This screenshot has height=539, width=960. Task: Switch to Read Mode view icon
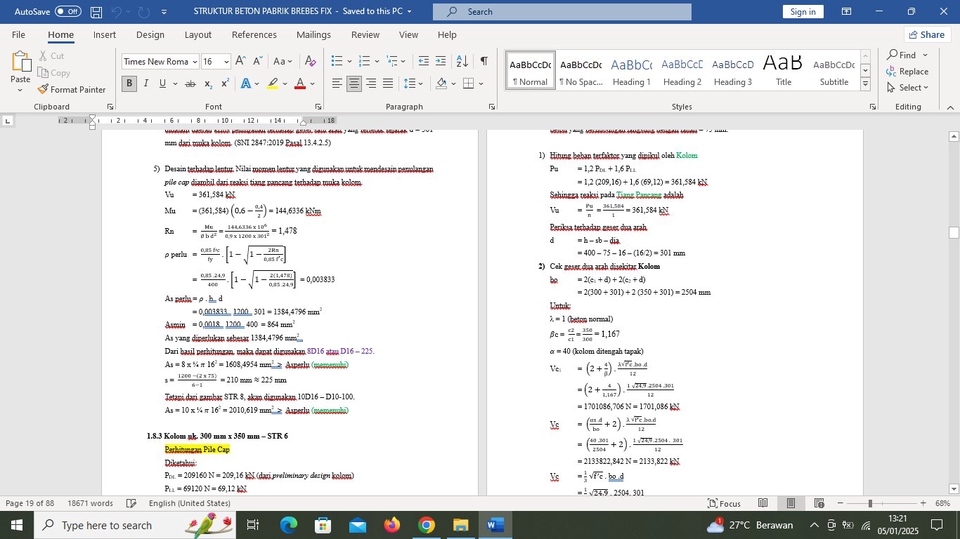point(763,503)
